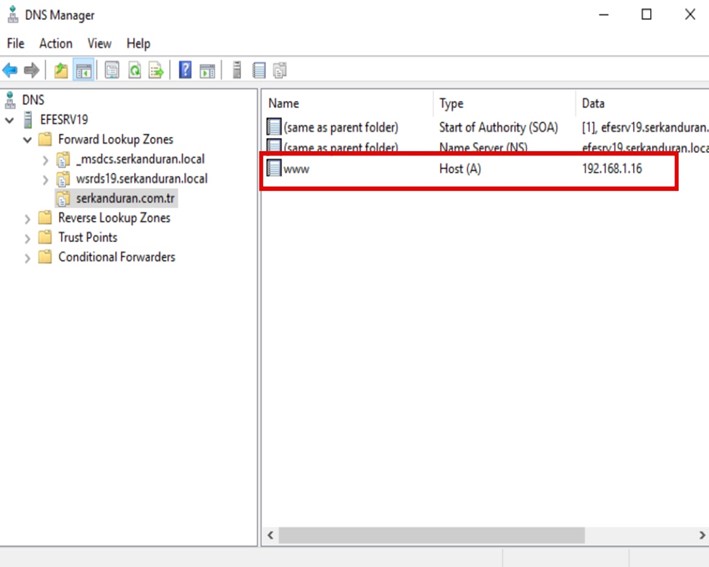Click the Up One Level folder icon
The image size is (709, 567).
pos(61,70)
